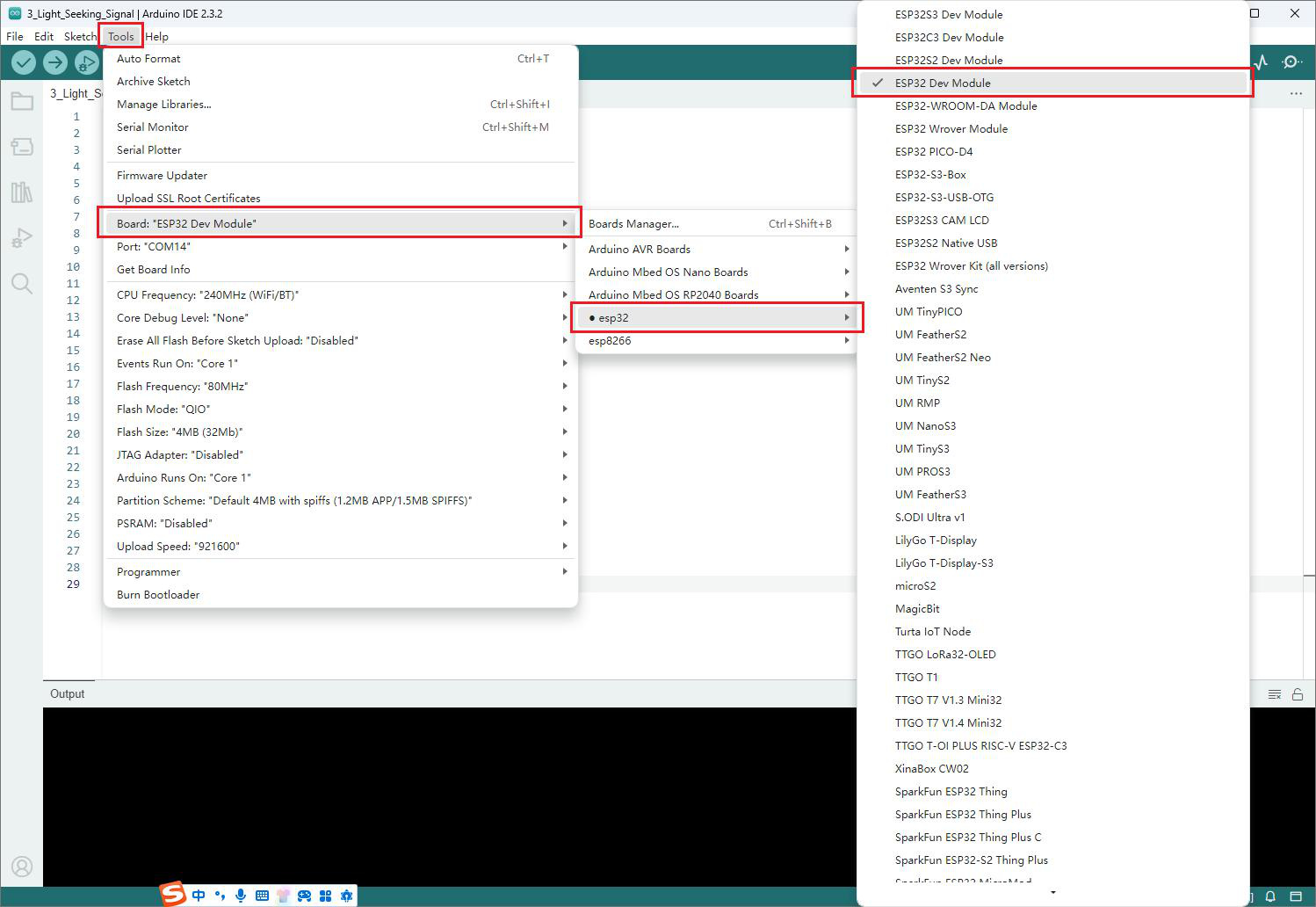The width and height of the screenshot is (1316, 907).
Task: Click the Upload arrow toolbar button
Action: pos(55,62)
